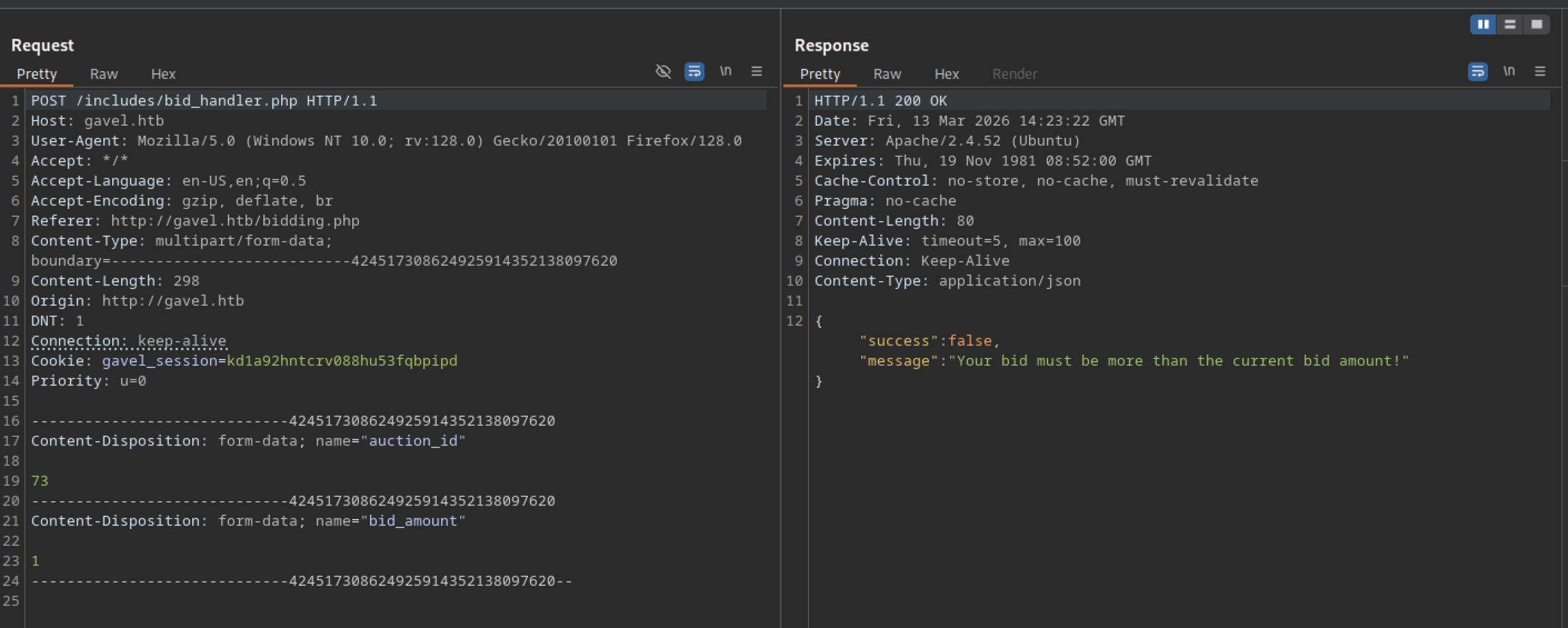1568x628 pixels.
Task: Switch to combined tabbed layout icon
Action: click(1537, 25)
